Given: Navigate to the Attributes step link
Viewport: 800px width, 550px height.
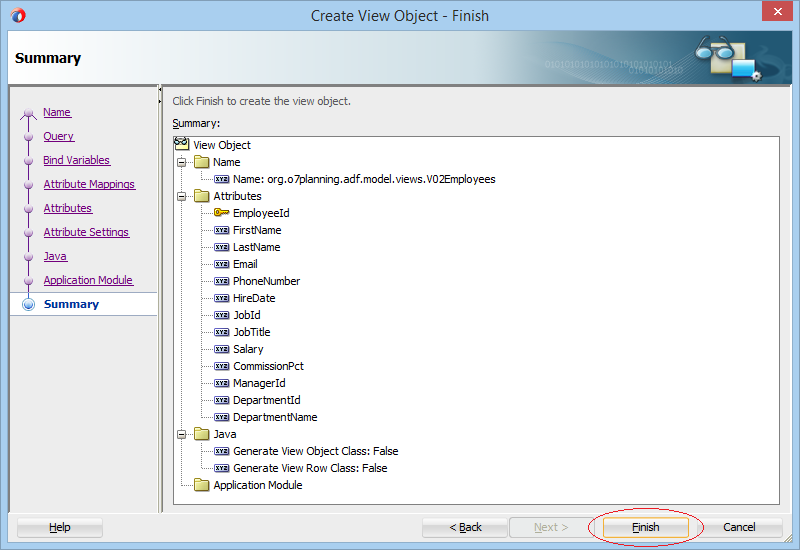Looking at the screenshot, I should pos(68,208).
